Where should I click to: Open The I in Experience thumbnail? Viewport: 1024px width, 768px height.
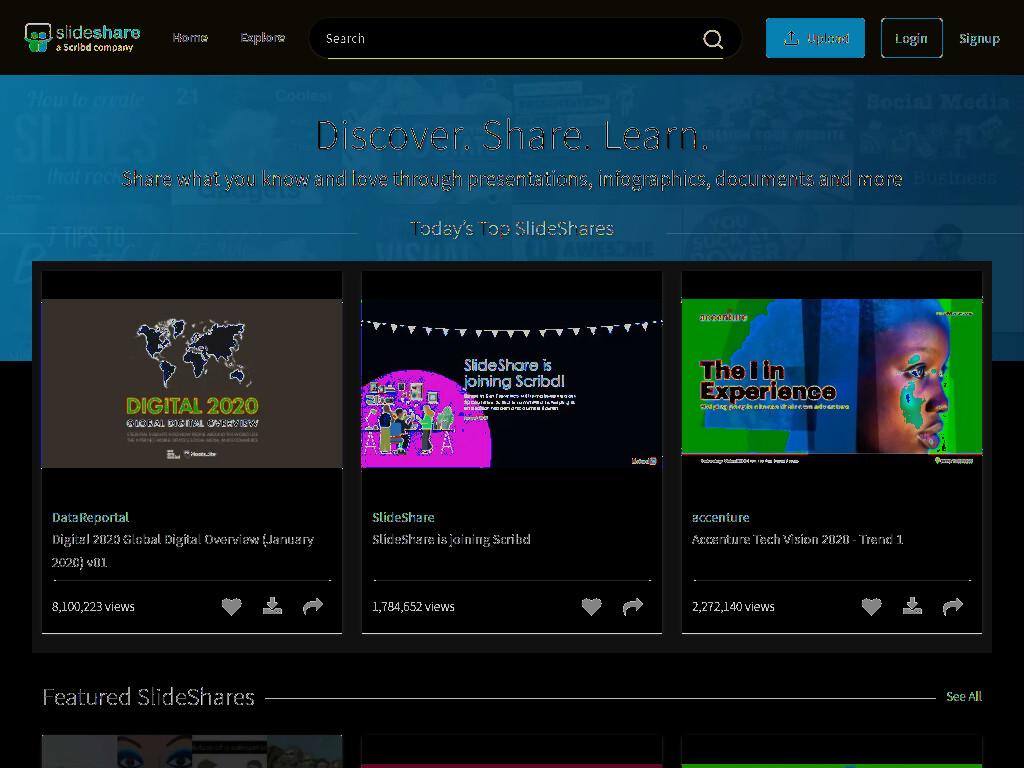pos(832,383)
